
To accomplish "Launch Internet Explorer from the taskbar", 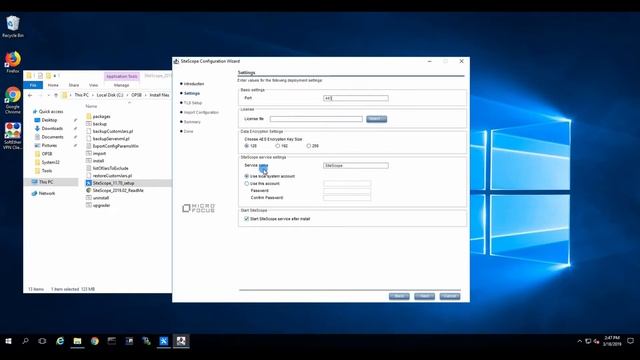I will tap(60, 341).
